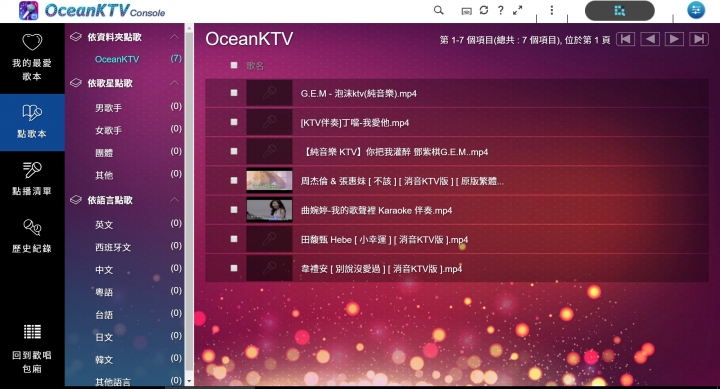
Task: Open the blue sliders settings icon
Action: tap(696, 10)
